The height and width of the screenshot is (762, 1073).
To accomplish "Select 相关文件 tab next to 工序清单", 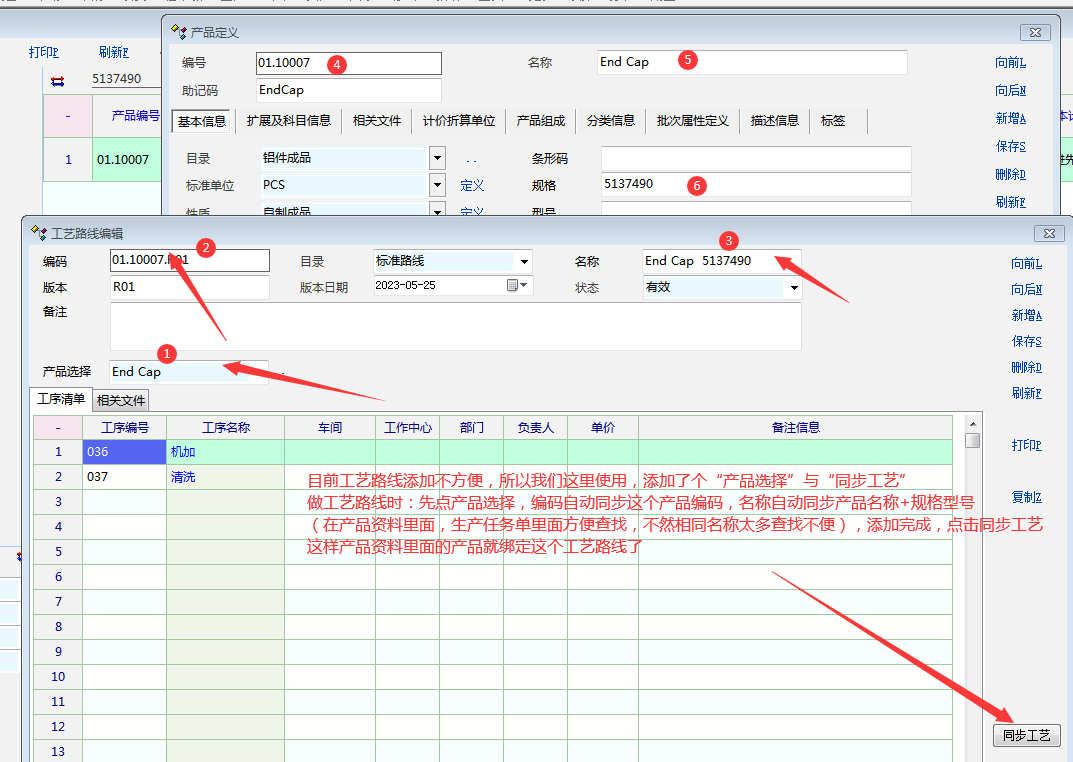I will pyautogui.click(x=121, y=401).
